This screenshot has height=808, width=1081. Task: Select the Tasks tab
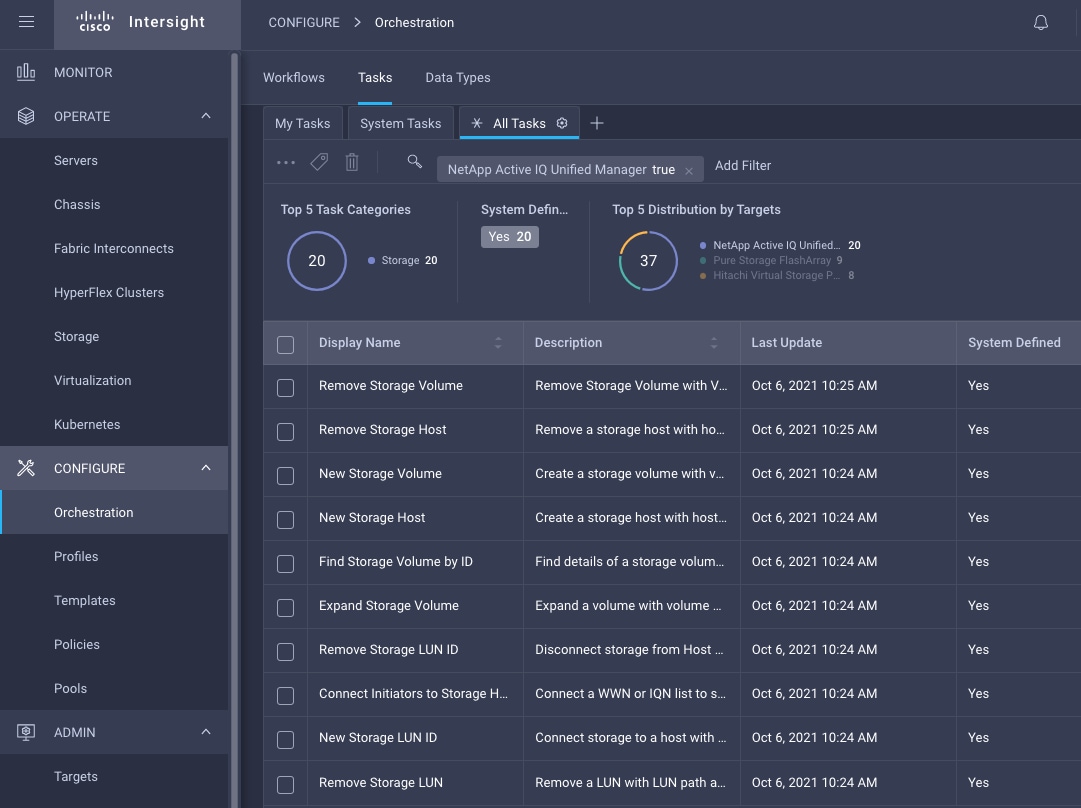click(x=375, y=77)
